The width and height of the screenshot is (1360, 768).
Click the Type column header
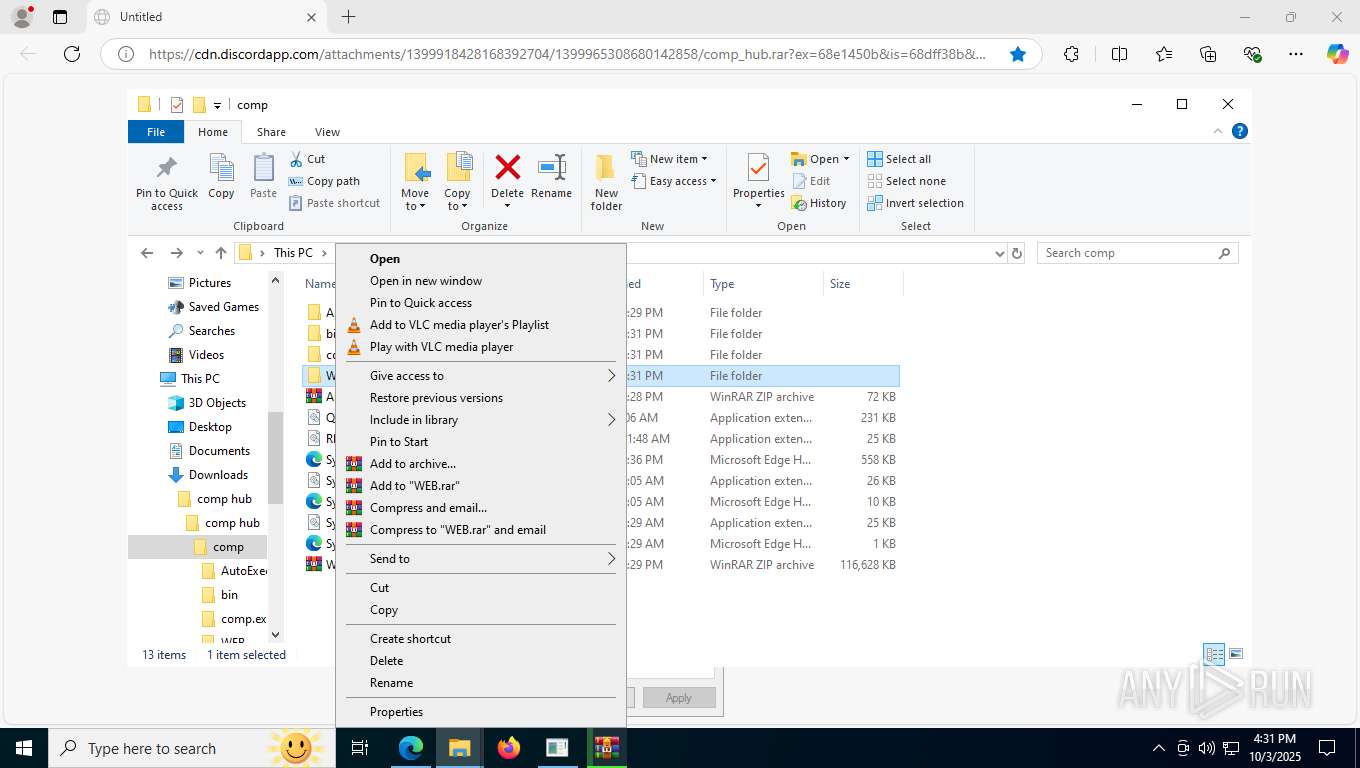pyautogui.click(x=763, y=284)
